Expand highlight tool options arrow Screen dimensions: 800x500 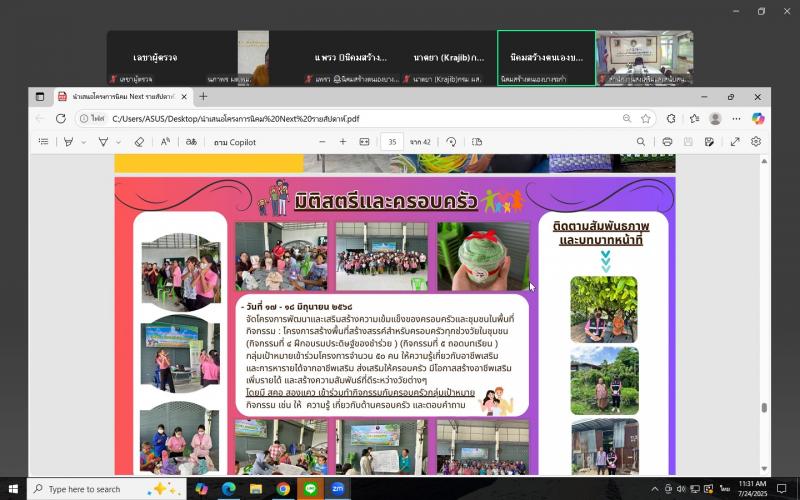[84, 142]
